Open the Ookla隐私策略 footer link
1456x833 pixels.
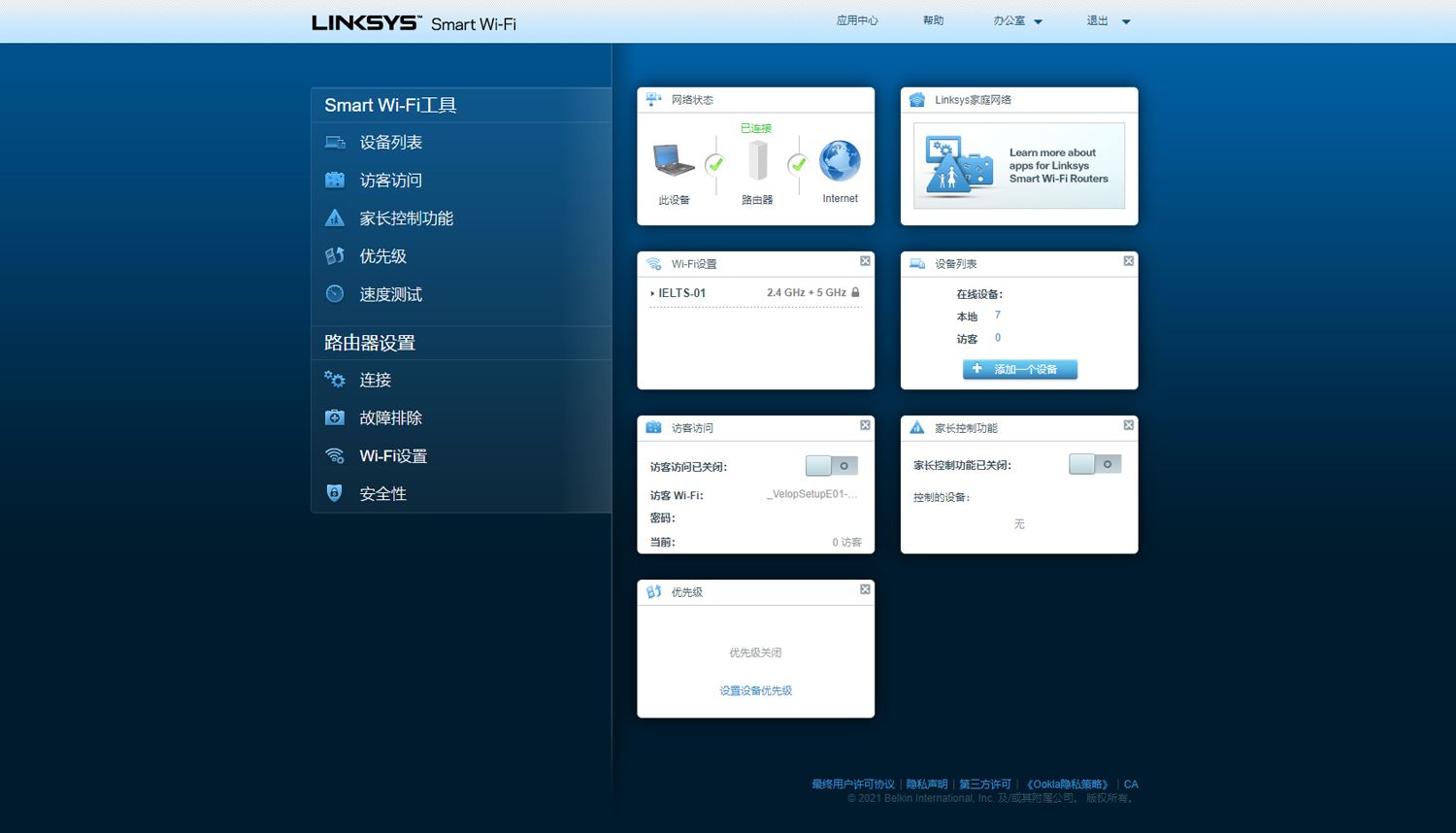pyautogui.click(x=1068, y=784)
